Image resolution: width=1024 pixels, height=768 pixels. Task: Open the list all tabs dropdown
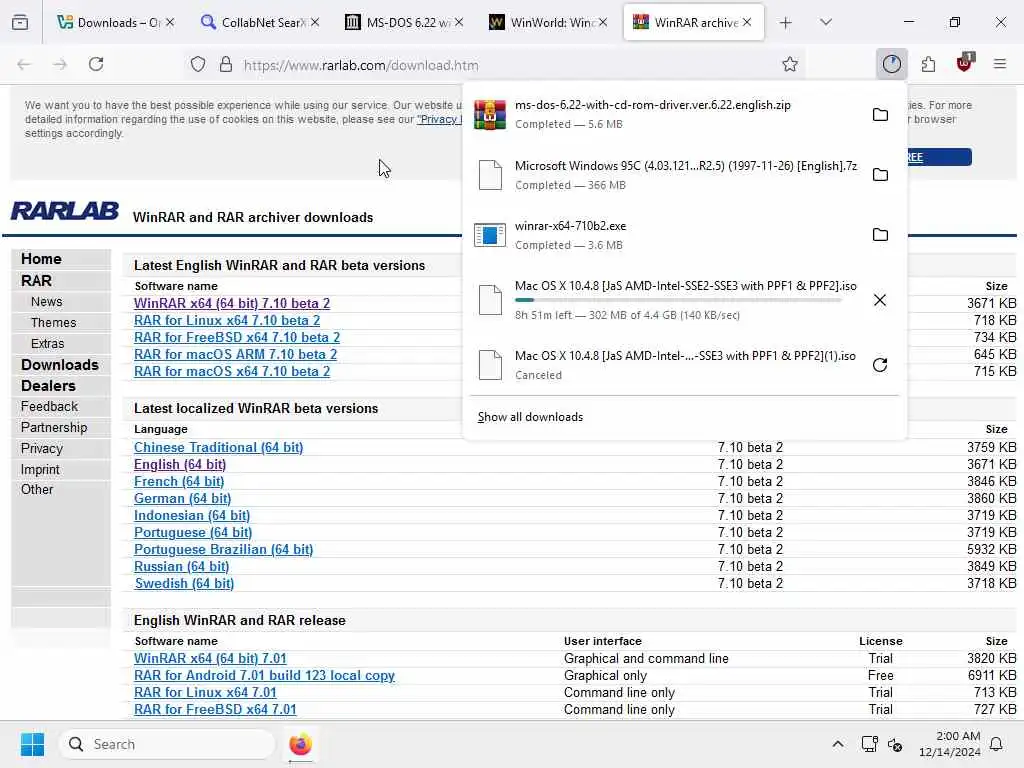[x=825, y=23]
